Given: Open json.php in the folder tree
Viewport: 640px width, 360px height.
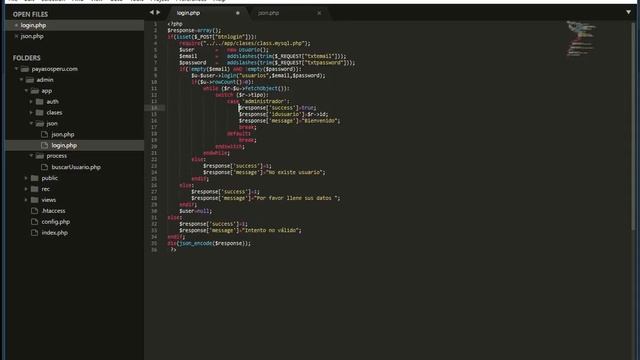Looking at the screenshot, I should (63, 134).
